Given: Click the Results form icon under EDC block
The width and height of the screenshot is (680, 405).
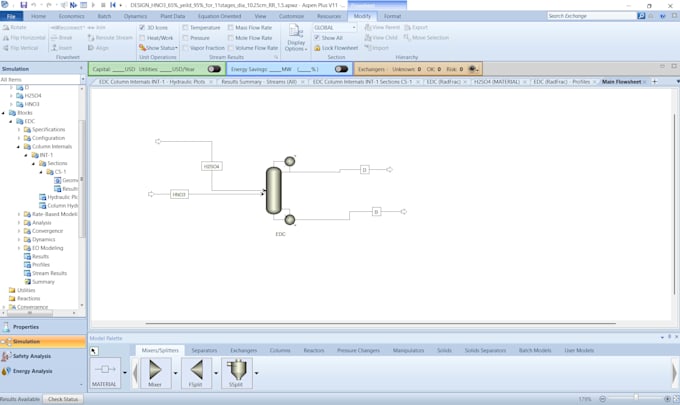Looking at the screenshot, I should click(x=27, y=256).
